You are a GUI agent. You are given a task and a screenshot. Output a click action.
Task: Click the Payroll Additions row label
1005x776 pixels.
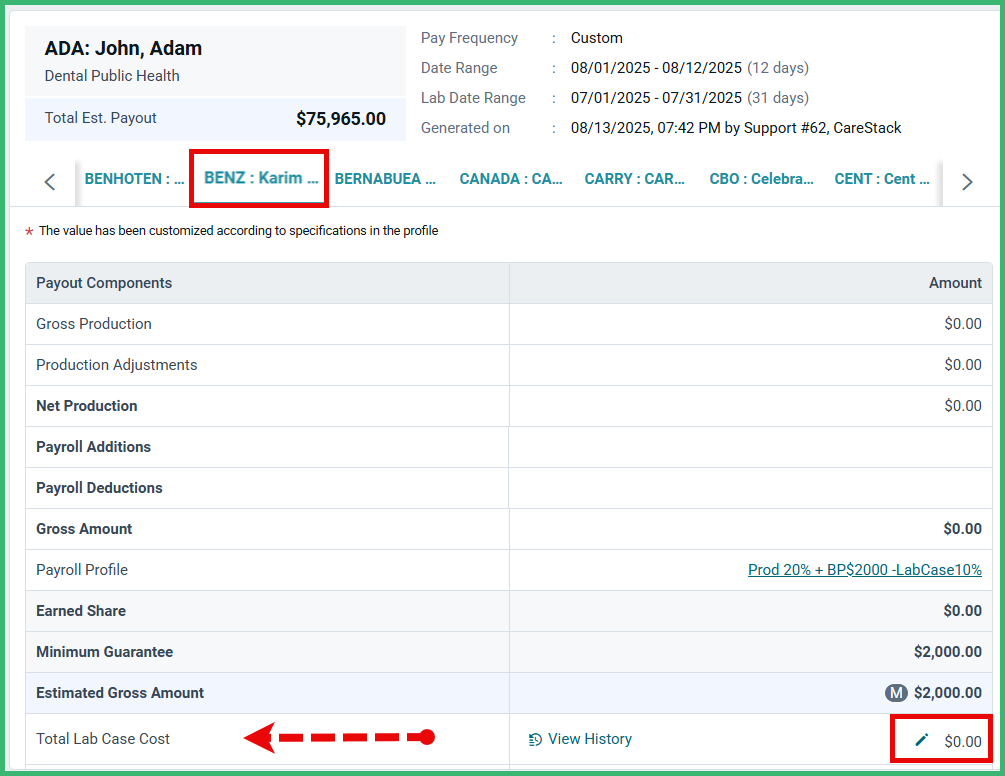94,447
